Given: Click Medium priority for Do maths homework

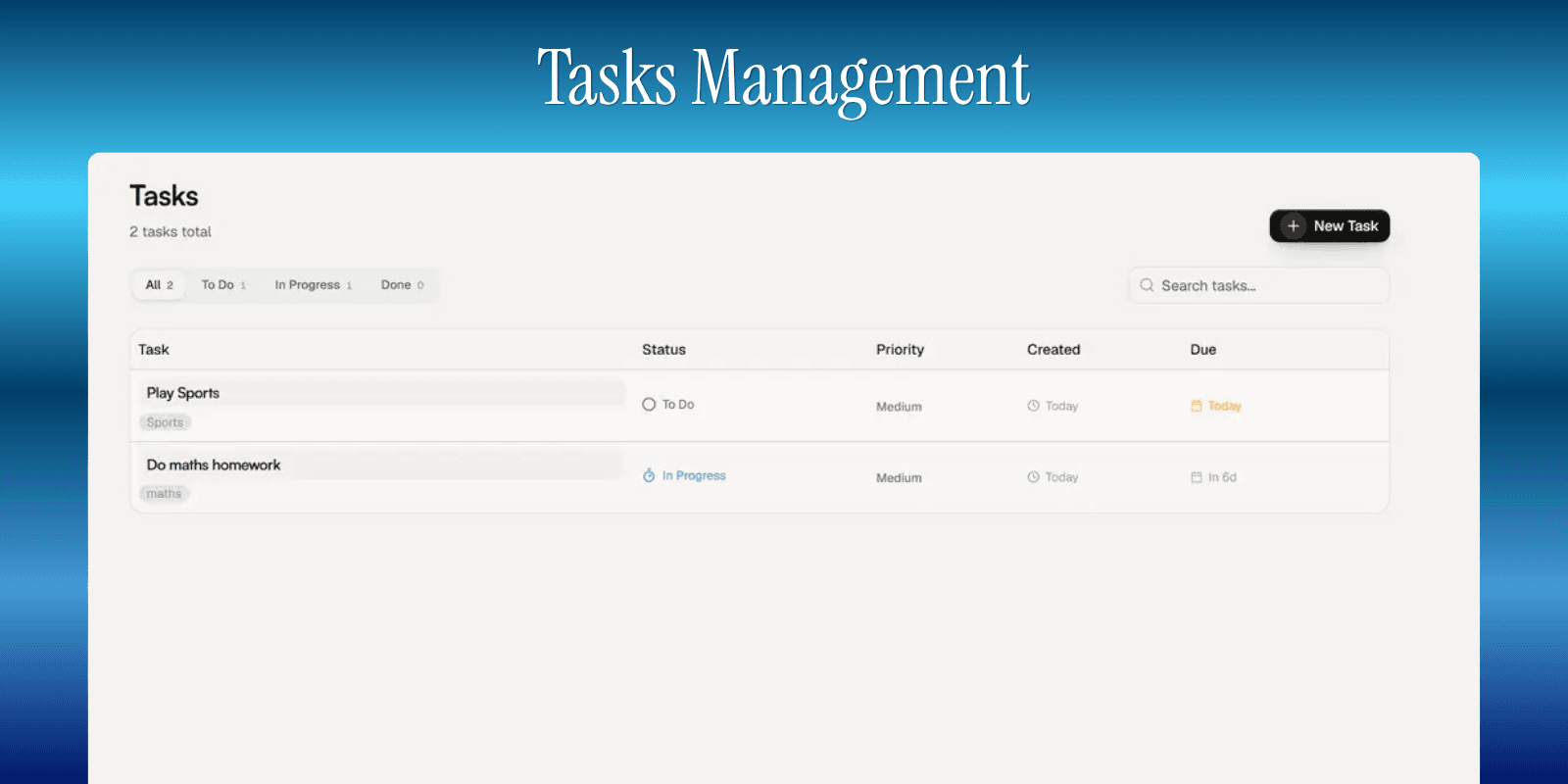Looking at the screenshot, I should tap(899, 478).
